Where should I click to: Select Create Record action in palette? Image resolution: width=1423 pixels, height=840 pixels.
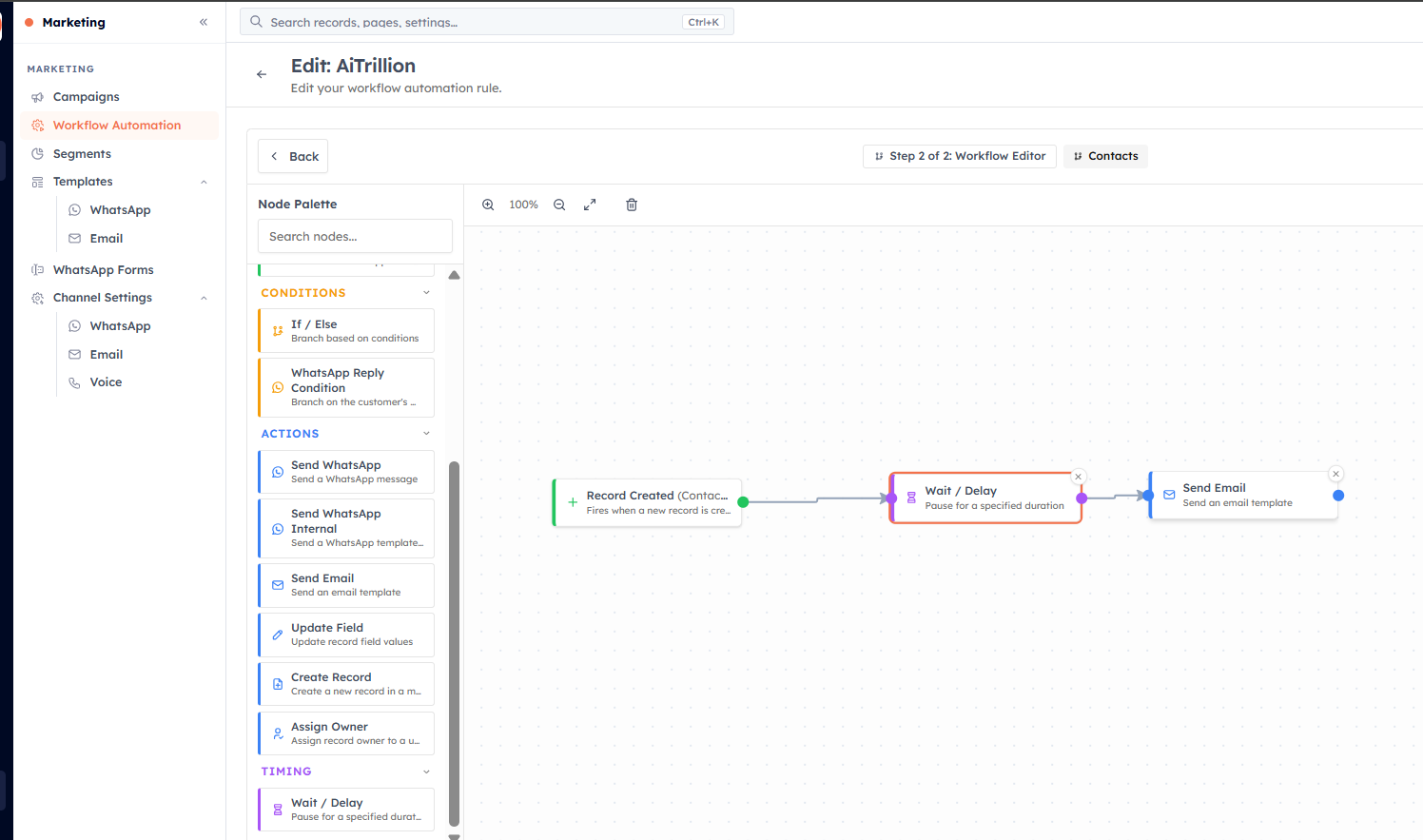pos(346,684)
